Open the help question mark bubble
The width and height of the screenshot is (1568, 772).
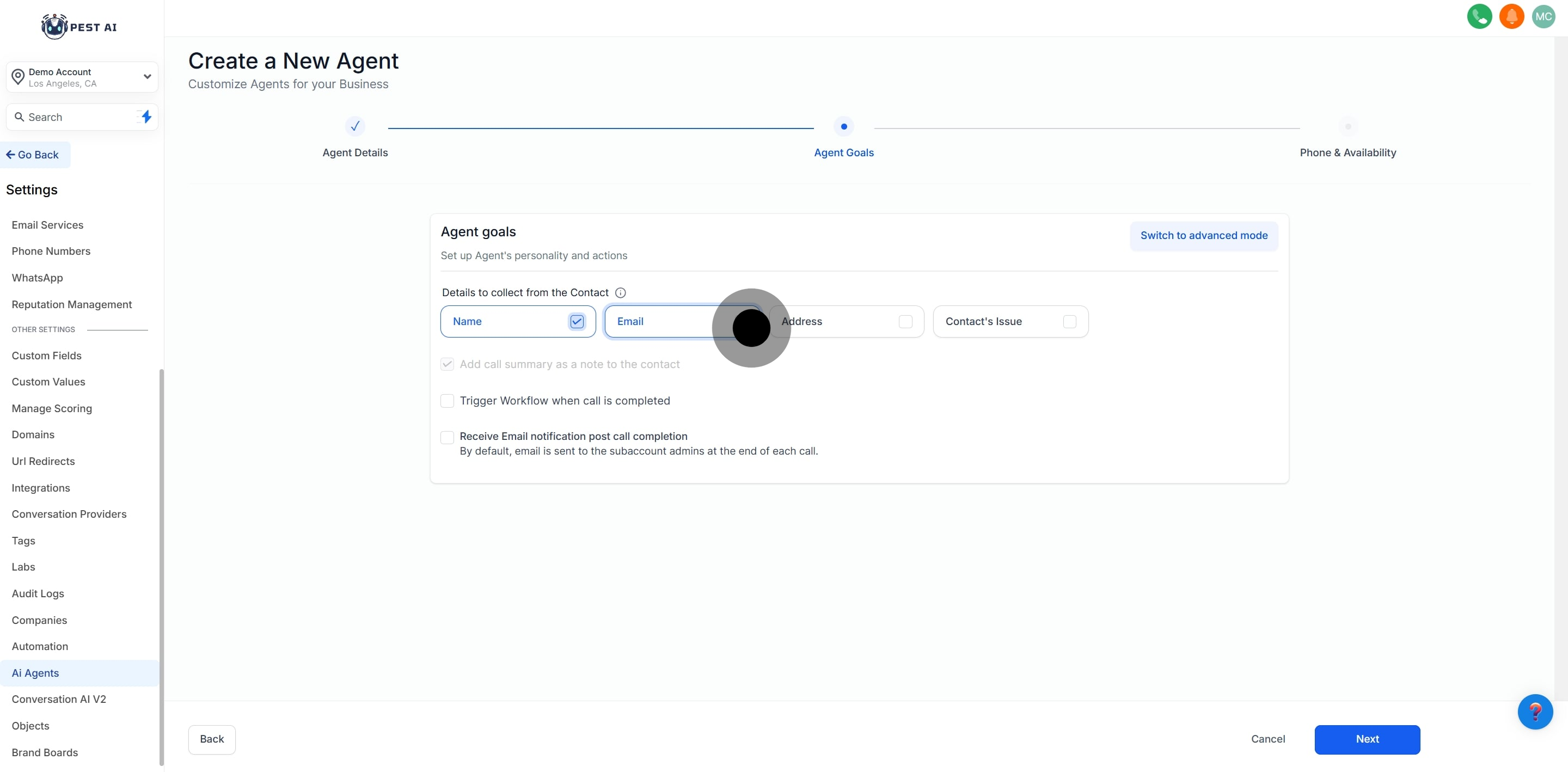[1535, 711]
